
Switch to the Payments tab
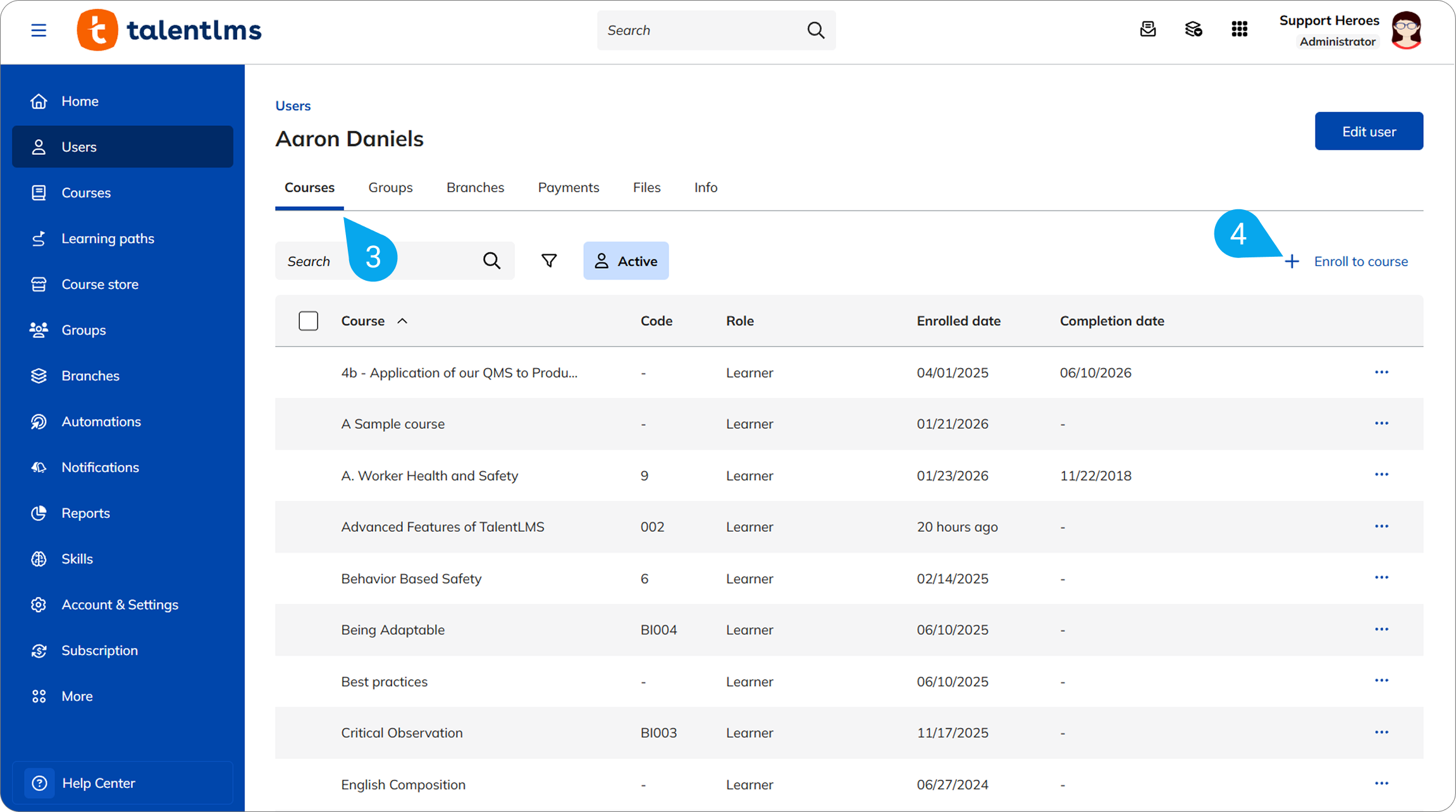click(x=569, y=188)
